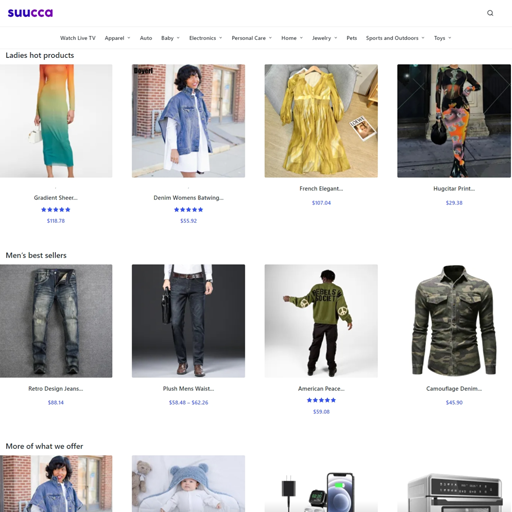
Task: Select the Auto menu item
Action: click(146, 38)
